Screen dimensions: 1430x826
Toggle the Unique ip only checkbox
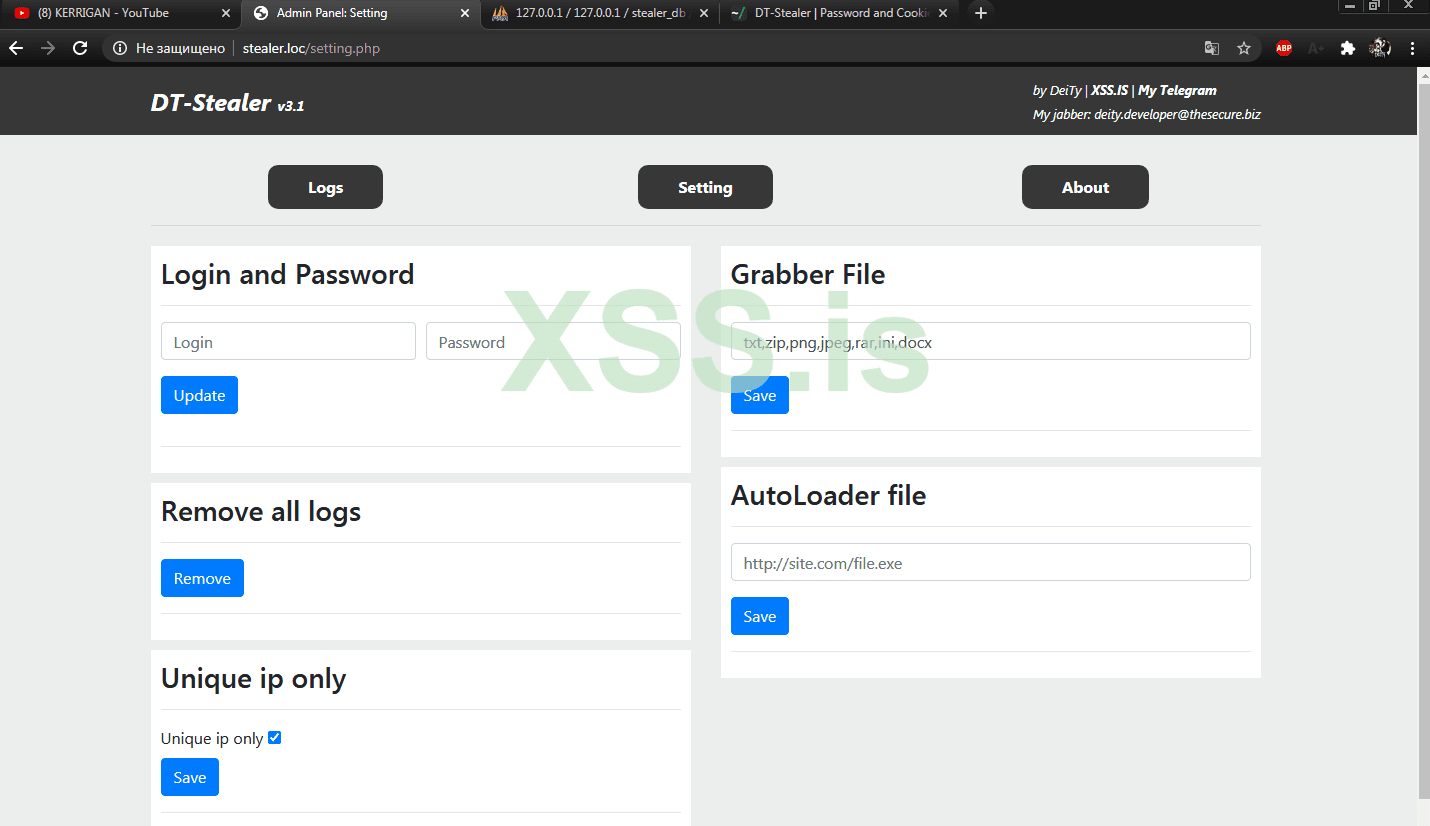(x=275, y=738)
